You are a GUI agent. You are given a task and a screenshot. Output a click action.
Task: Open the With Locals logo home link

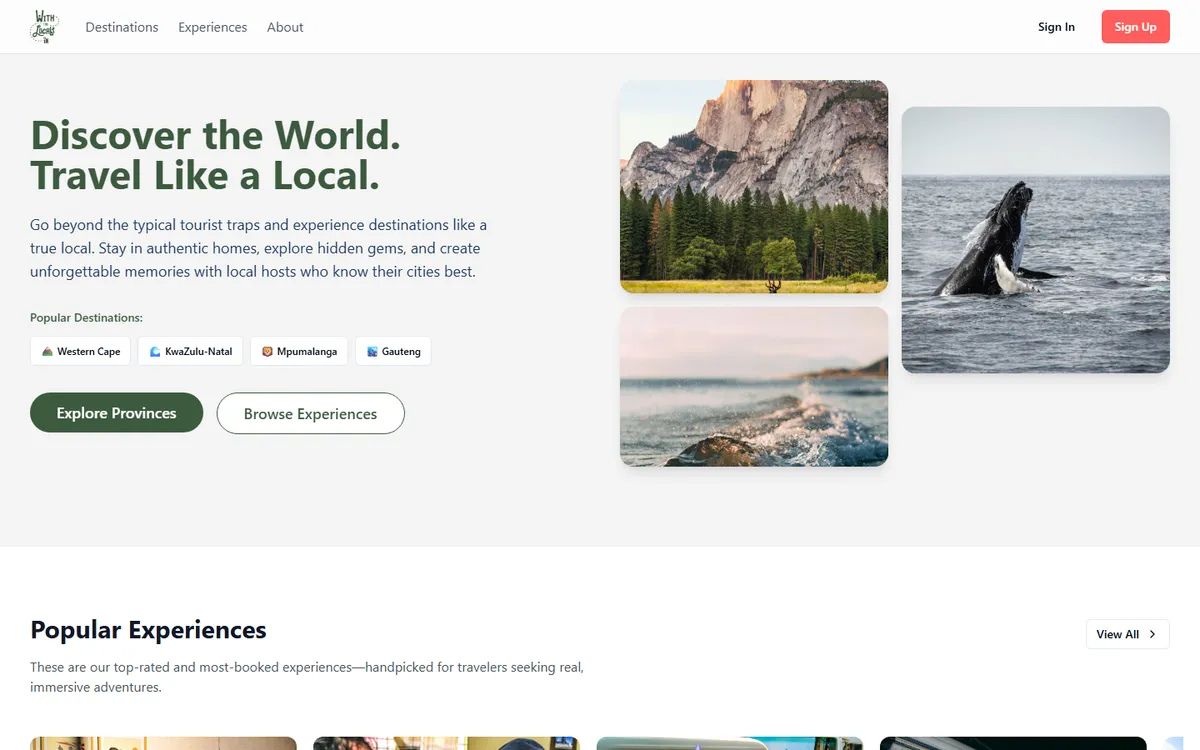click(x=45, y=27)
